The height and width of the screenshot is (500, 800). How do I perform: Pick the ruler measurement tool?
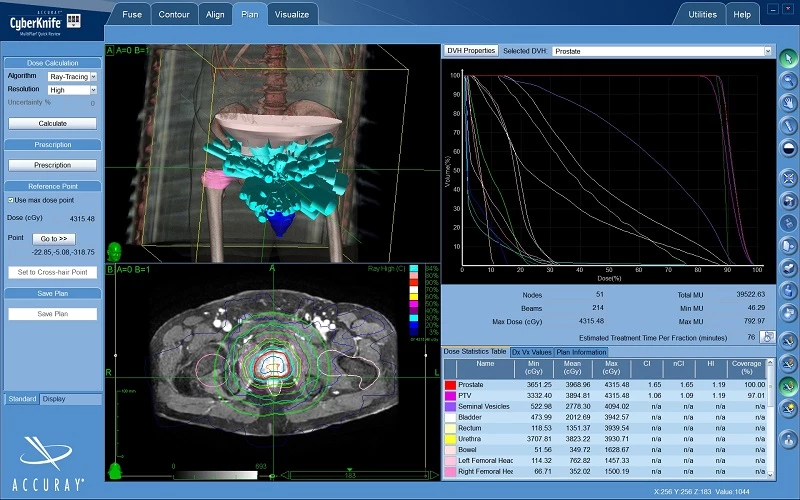788,126
